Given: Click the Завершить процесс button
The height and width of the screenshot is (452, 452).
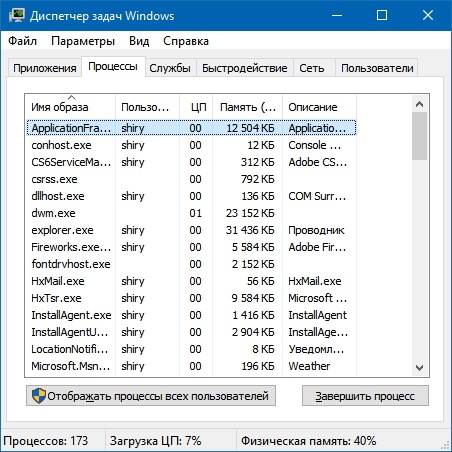Looking at the screenshot, I should (x=365, y=396).
